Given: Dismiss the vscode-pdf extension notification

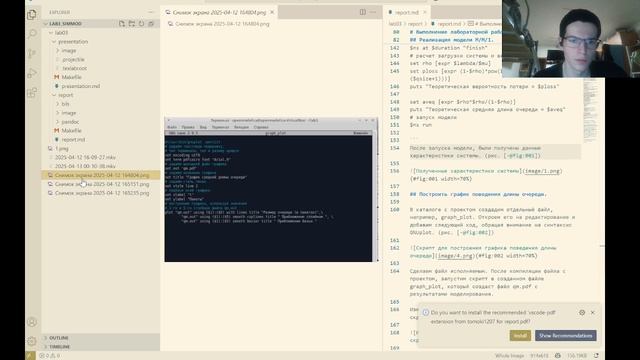Looking at the screenshot, I should [x=593, y=312].
